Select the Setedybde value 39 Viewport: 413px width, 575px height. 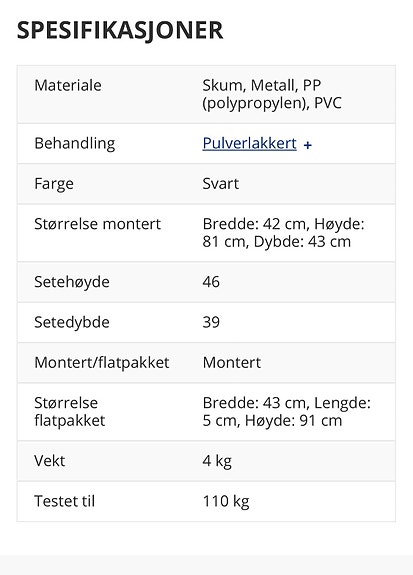point(211,322)
